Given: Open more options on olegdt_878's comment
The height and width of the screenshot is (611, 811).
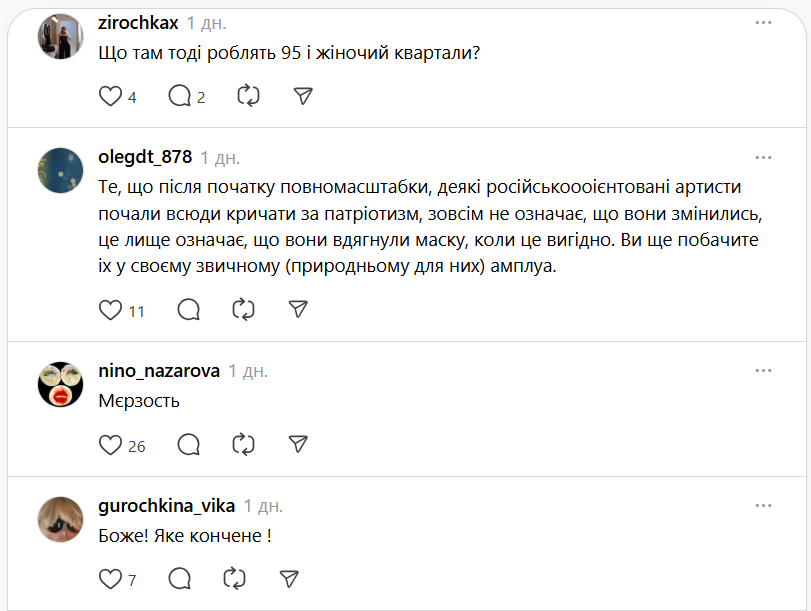Looking at the screenshot, I should pyautogui.click(x=764, y=157).
